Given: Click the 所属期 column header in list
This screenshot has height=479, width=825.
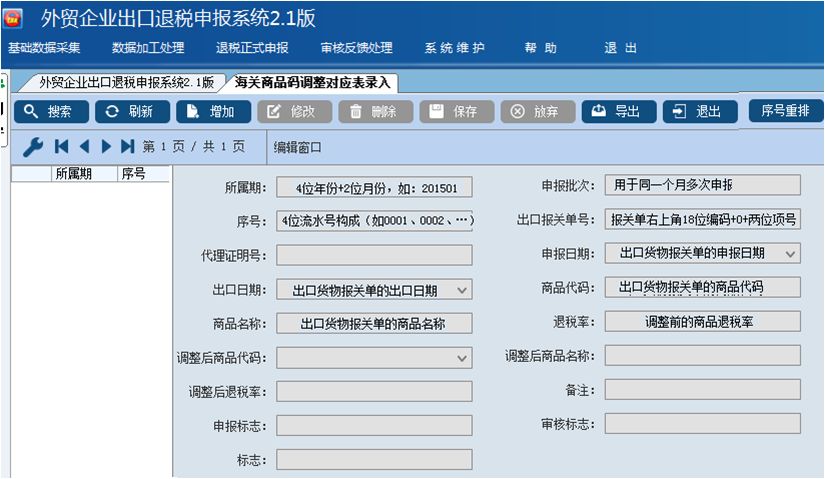Looking at the screenshot, I should [x=84, y=174].
